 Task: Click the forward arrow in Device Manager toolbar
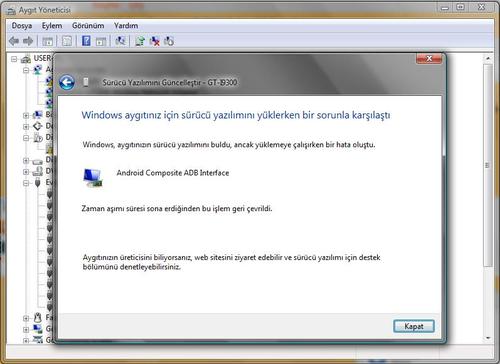(x=28, y=41)
